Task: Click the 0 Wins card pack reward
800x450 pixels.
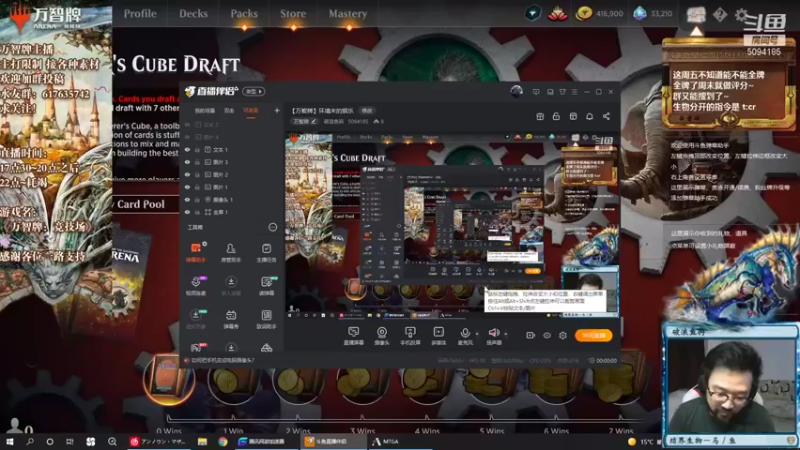Action: pos(169,380)
